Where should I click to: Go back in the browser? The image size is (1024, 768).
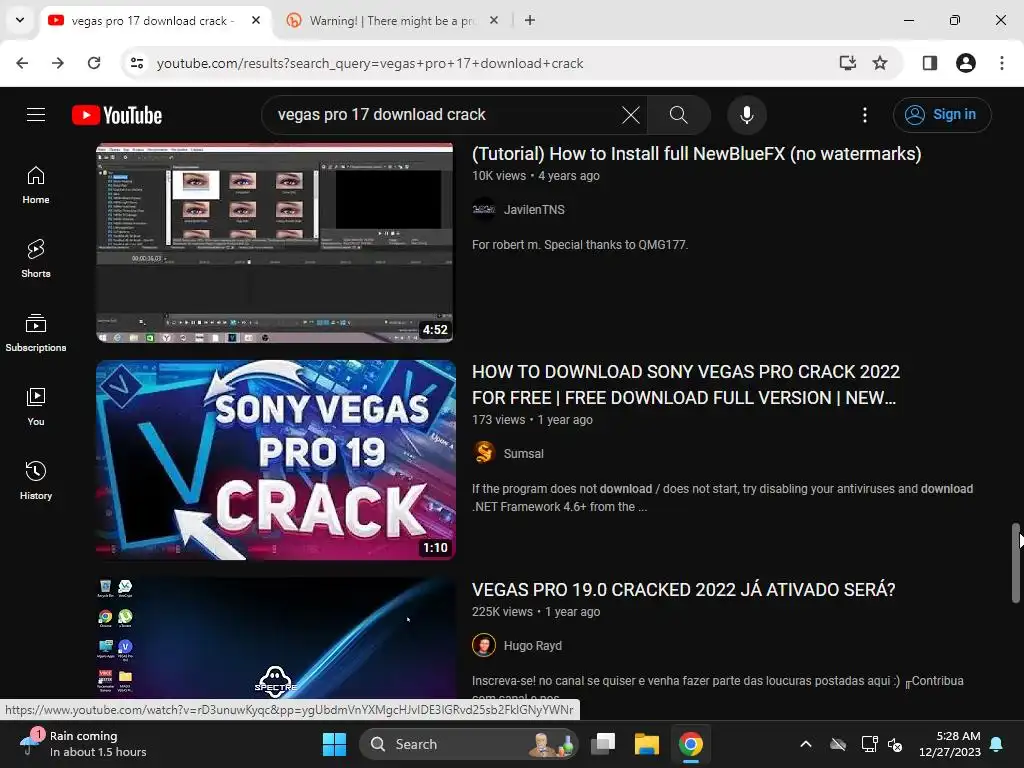(x=22, y=63)
